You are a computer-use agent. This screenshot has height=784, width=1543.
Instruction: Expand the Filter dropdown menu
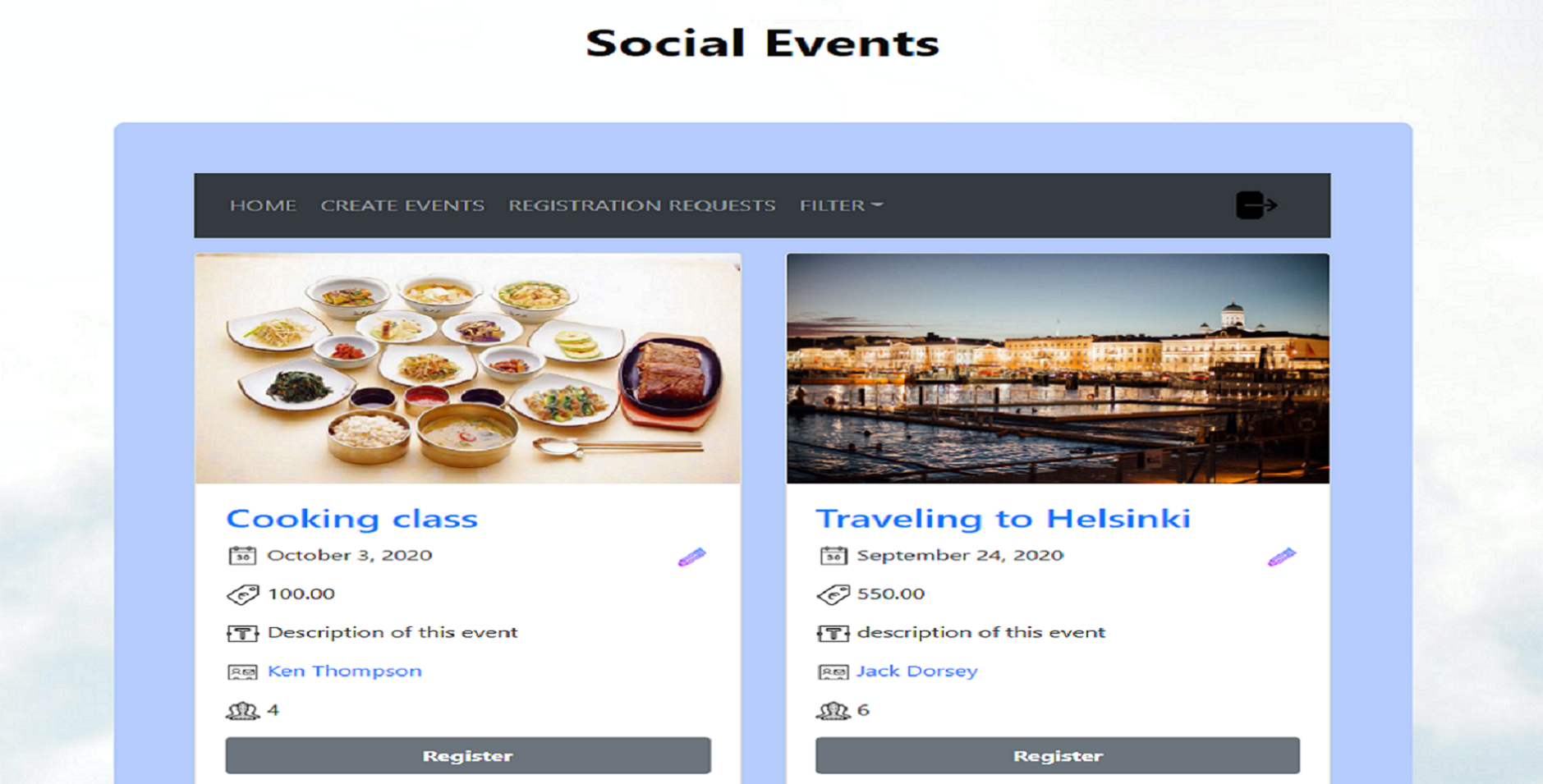(841, 205)
